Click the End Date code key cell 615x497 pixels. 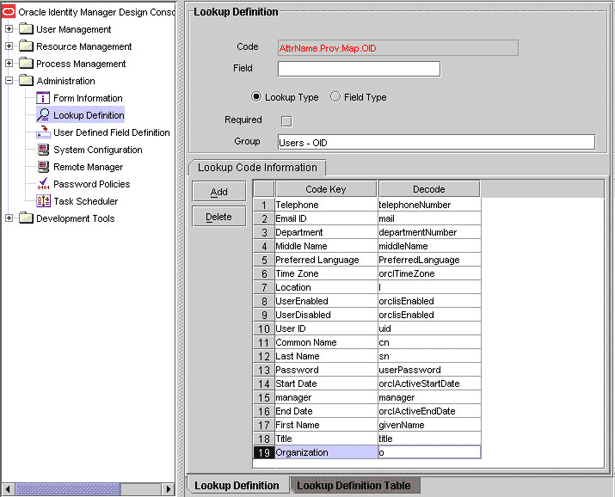pos(326,411)
